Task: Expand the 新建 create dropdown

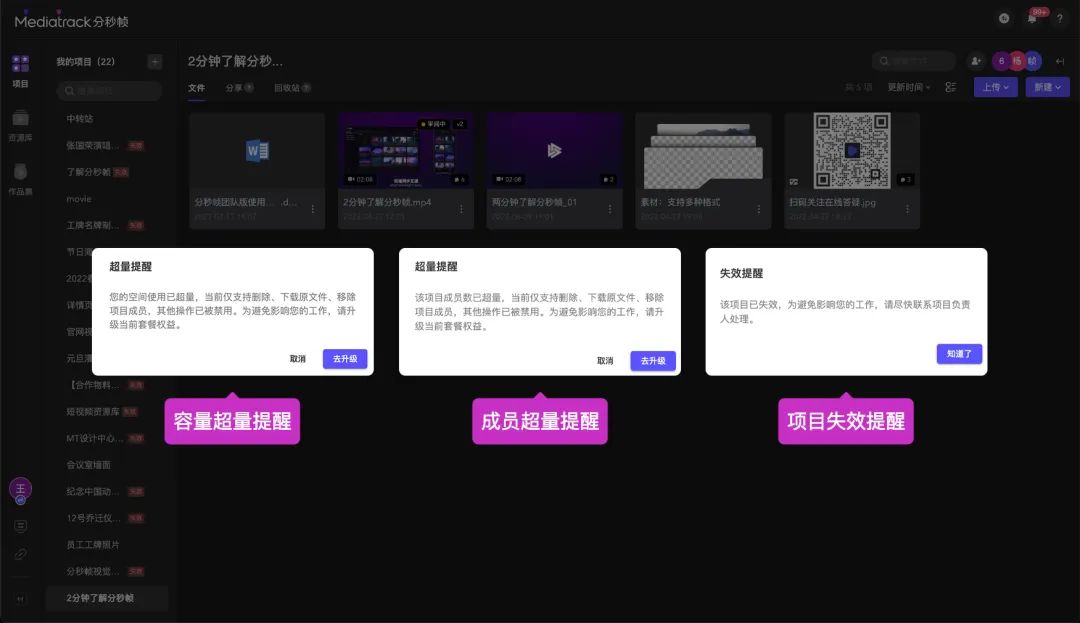Action: 1047,88
